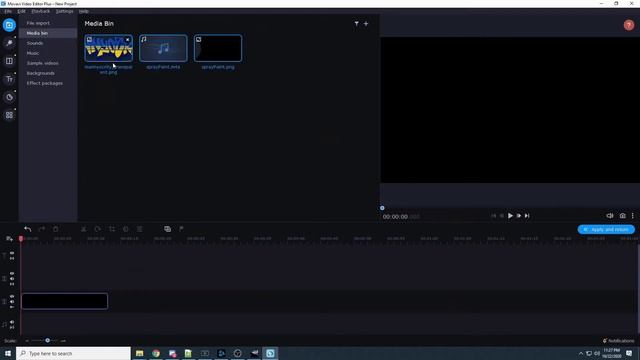Click the Rotate clip icon
Screen dimensions: 640x360
point(98,229)
